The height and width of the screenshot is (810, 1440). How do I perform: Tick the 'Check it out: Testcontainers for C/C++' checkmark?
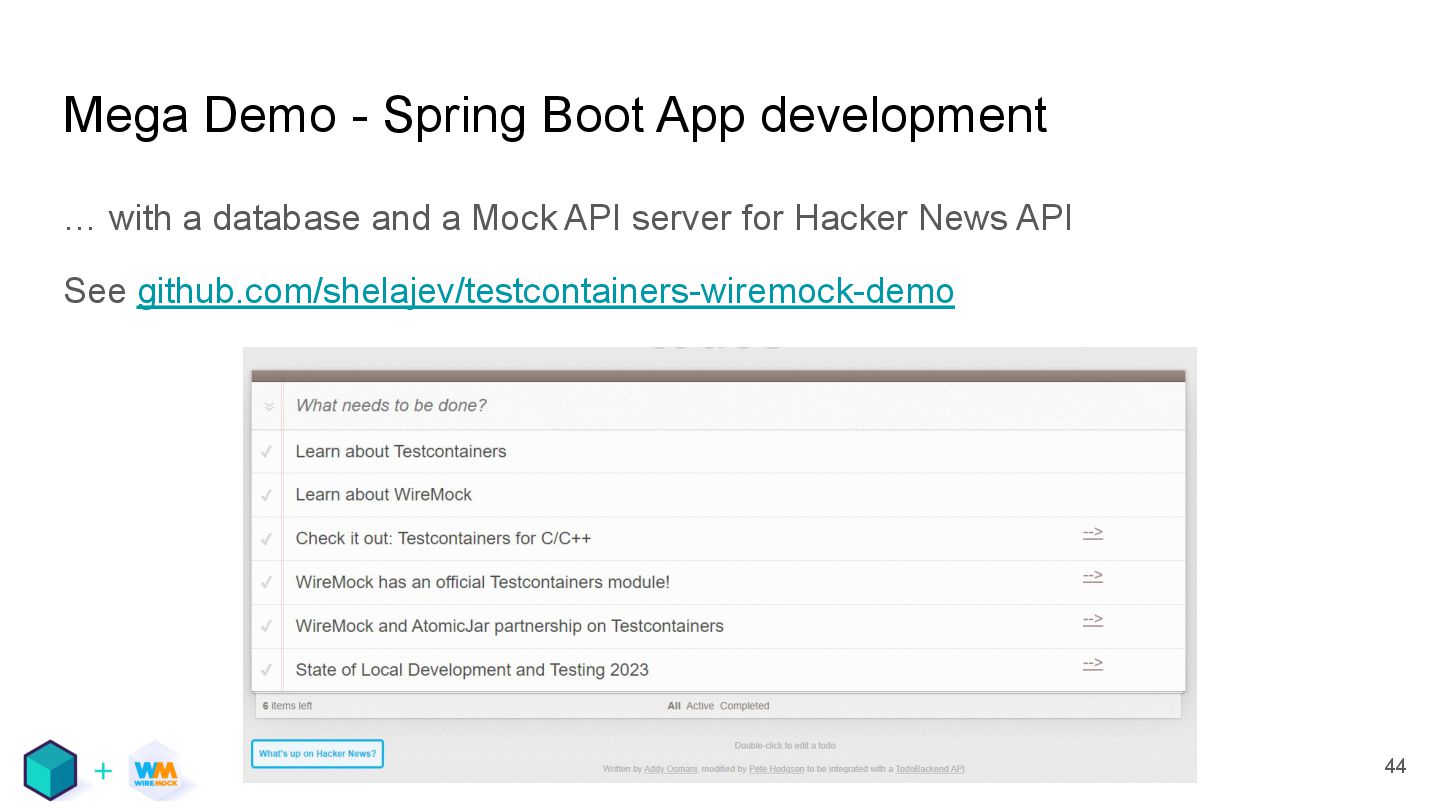(x=267, y=539)
